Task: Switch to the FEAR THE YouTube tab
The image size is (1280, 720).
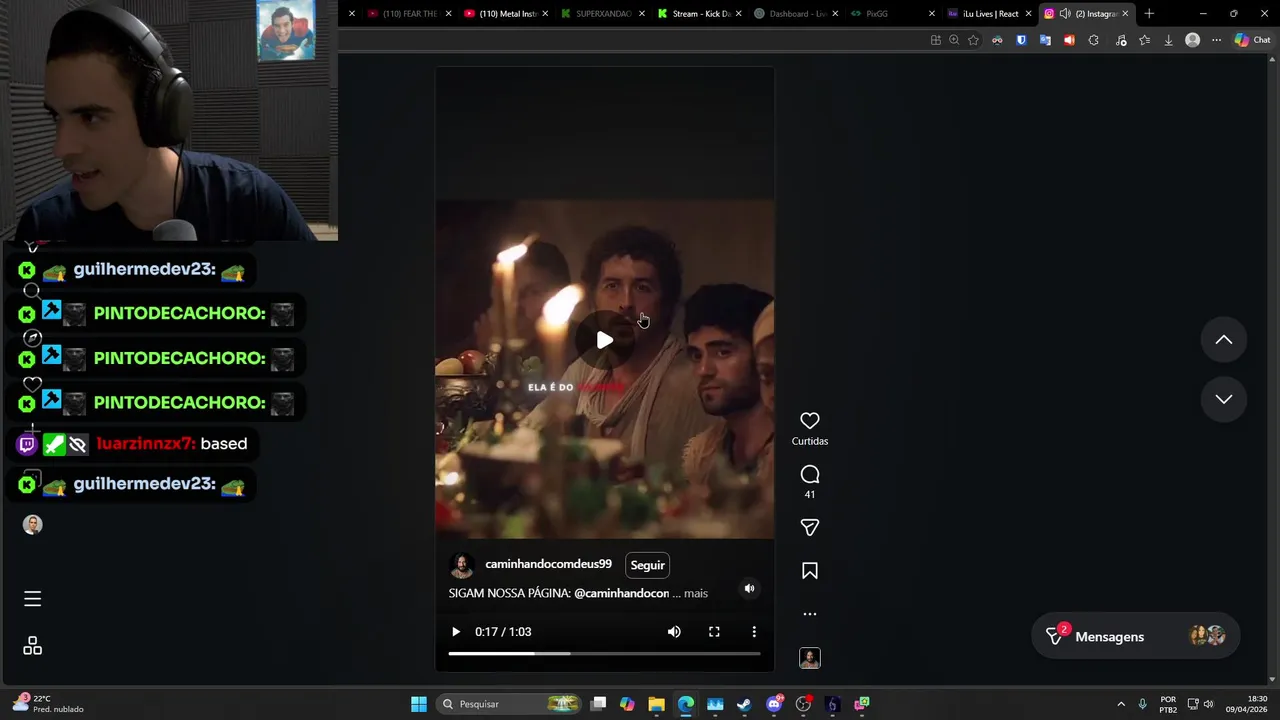Action: [408, 14]
